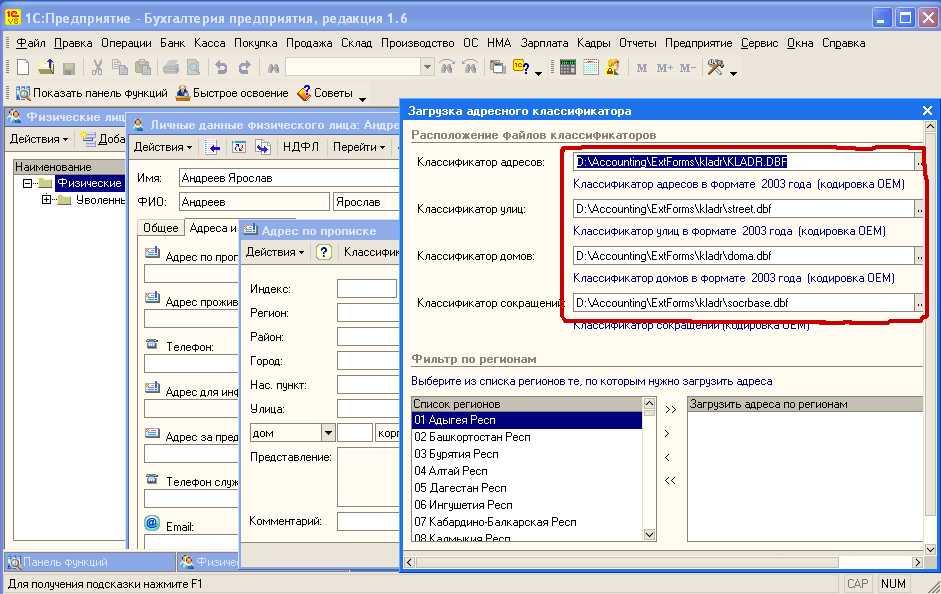Open the Зарплата menu

tap(544, 43)
